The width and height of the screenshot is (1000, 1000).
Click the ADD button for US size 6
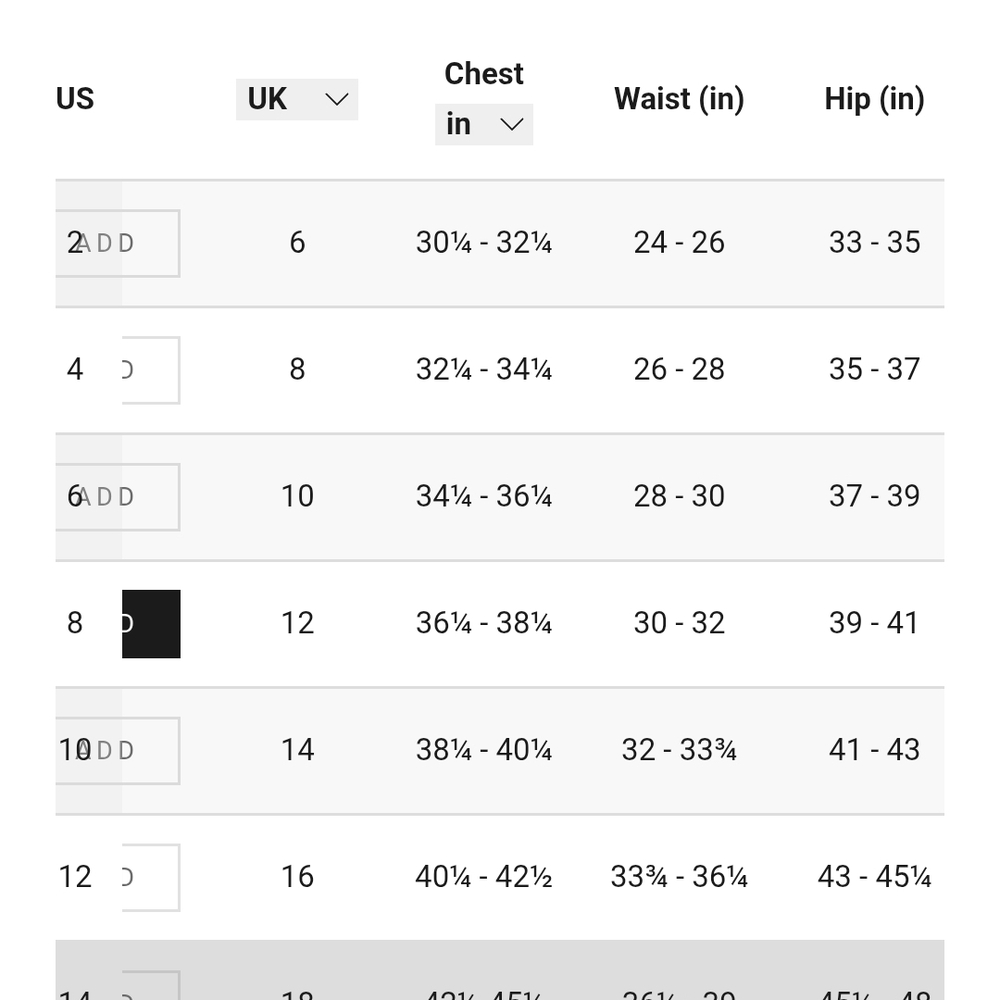click(118, 497)
